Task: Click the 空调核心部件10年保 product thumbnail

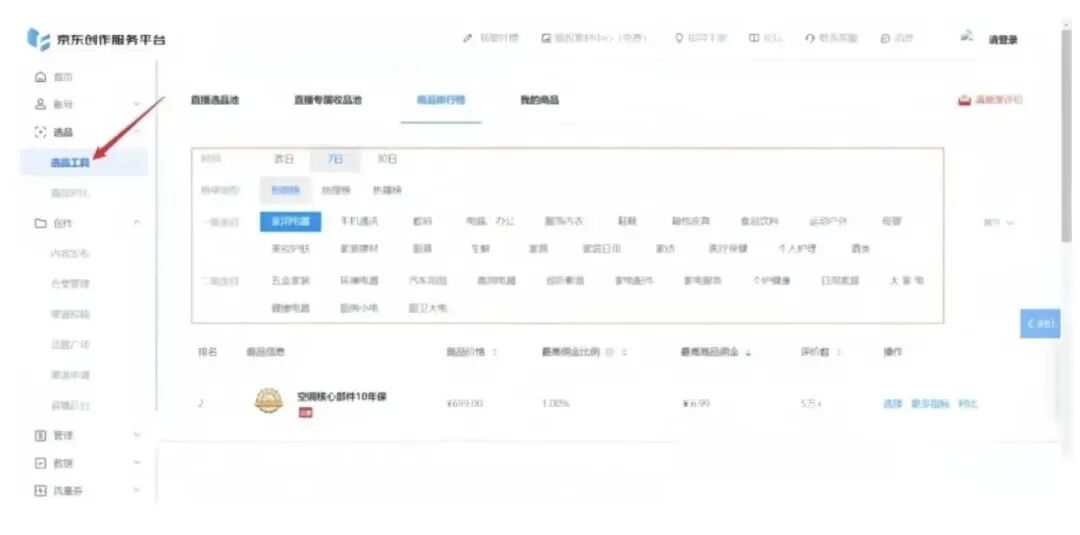Action: click(x=268, y=402)
